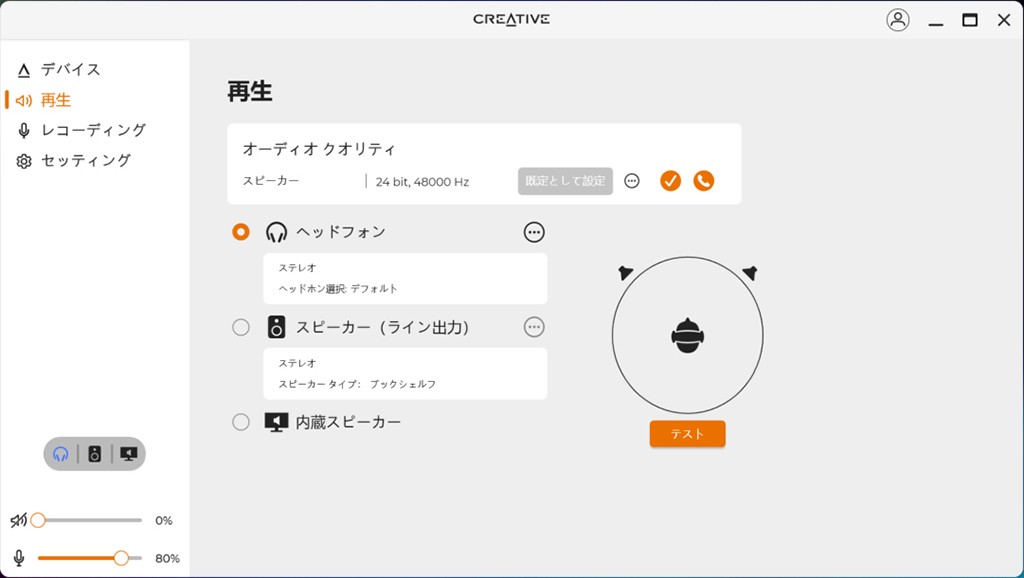Click the ステレオ label under スピーカー (ライン出力)
Image resolution: width=1024 pixels, height=578 pixels.
298,363
